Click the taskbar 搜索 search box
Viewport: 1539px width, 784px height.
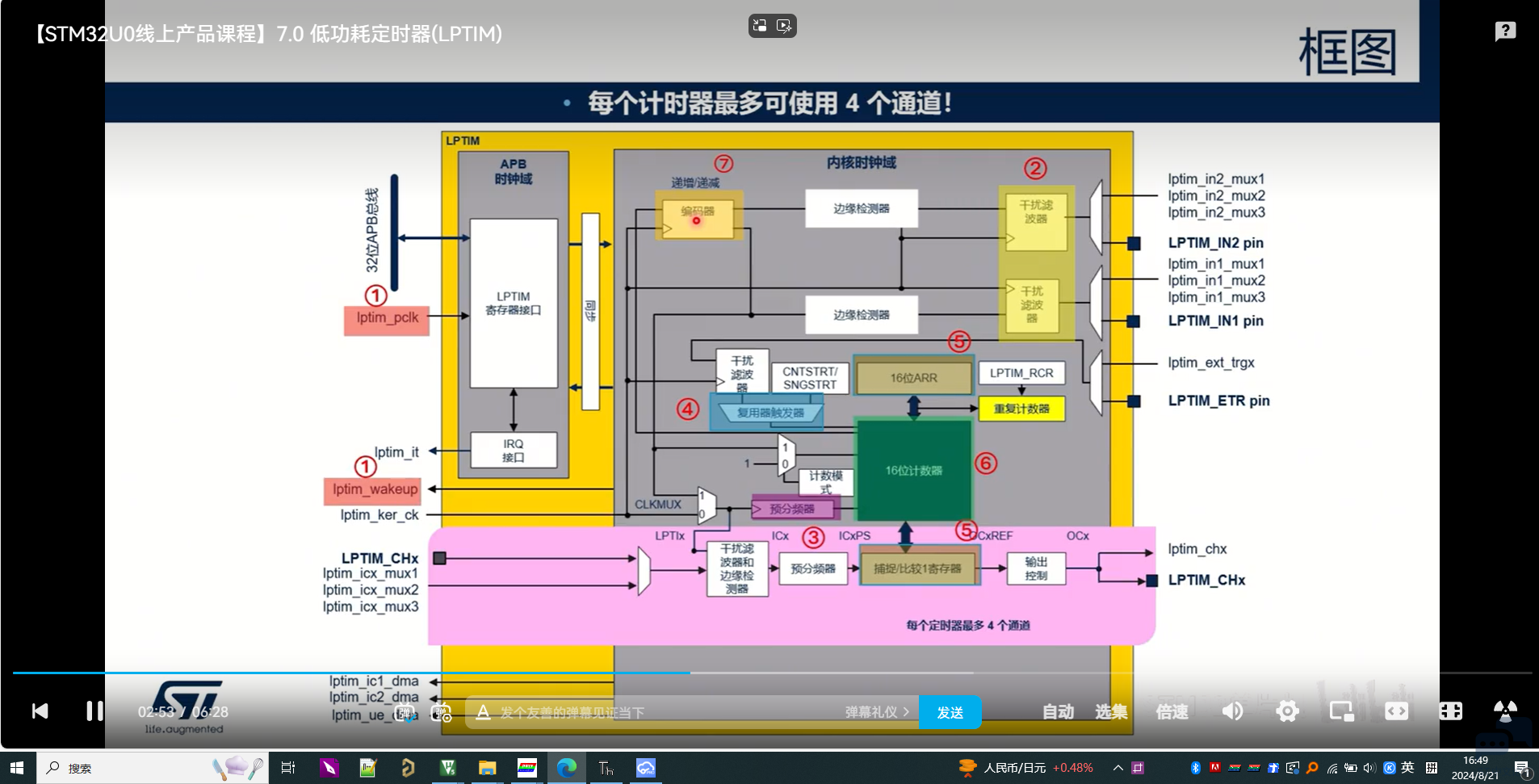[152, 768]
